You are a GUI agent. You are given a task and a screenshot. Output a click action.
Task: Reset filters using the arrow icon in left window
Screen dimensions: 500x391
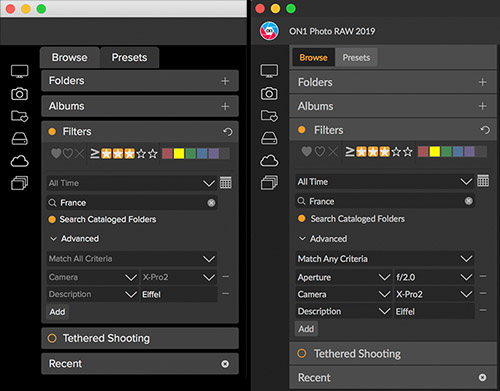click(x=228, y=132)
